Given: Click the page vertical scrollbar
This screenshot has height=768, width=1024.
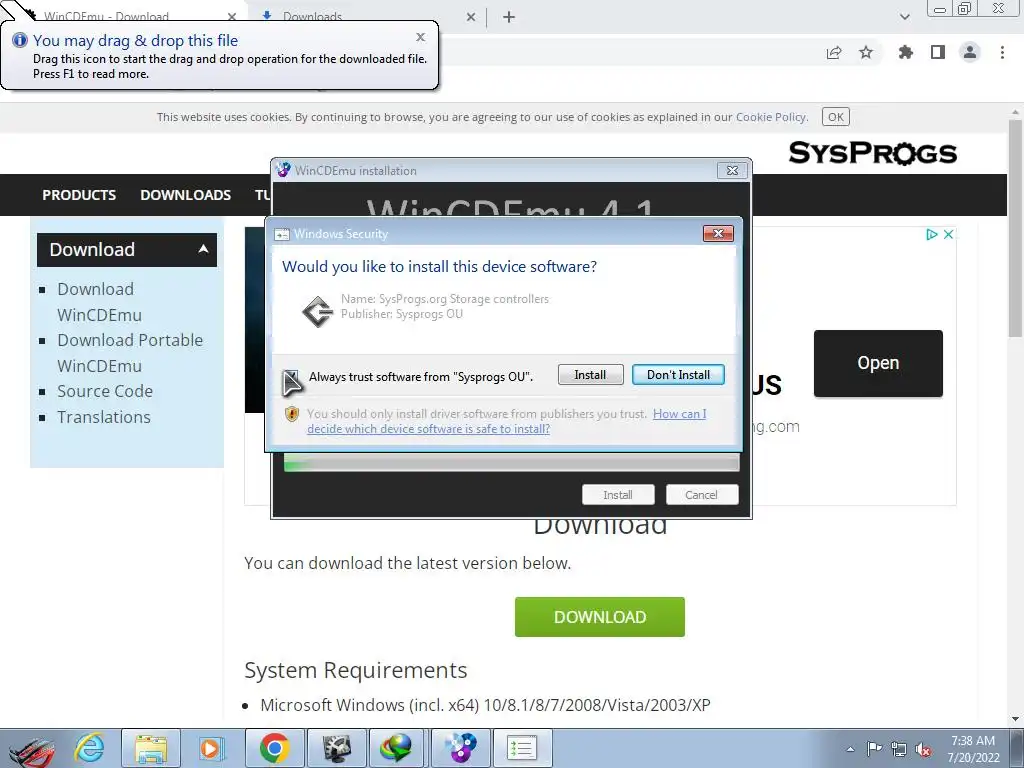Looking at the screenshot, I should tap(1016, 229).
